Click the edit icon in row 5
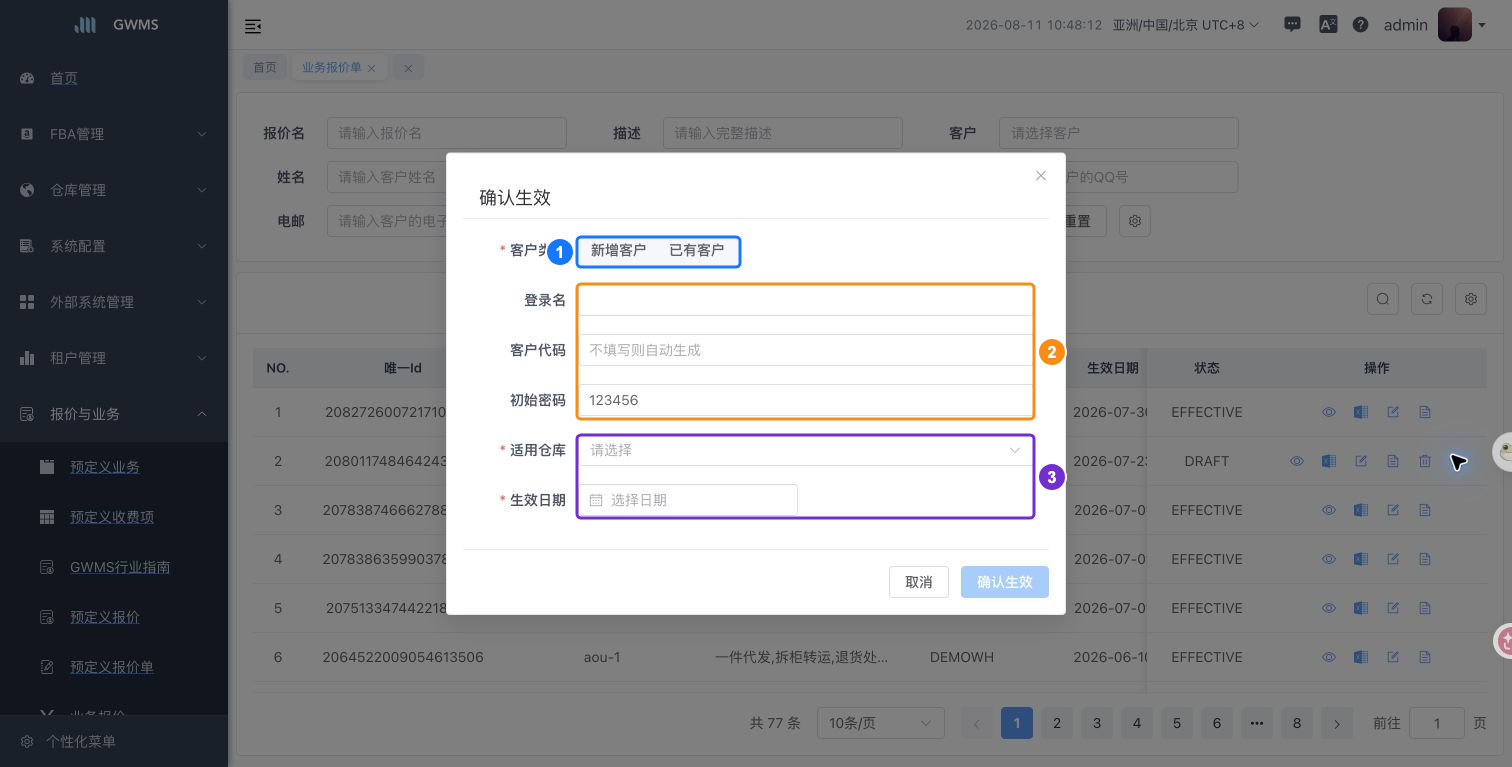Image resolution: width=1512 pixels, height=767 pixels. [x=1393, y=608]
